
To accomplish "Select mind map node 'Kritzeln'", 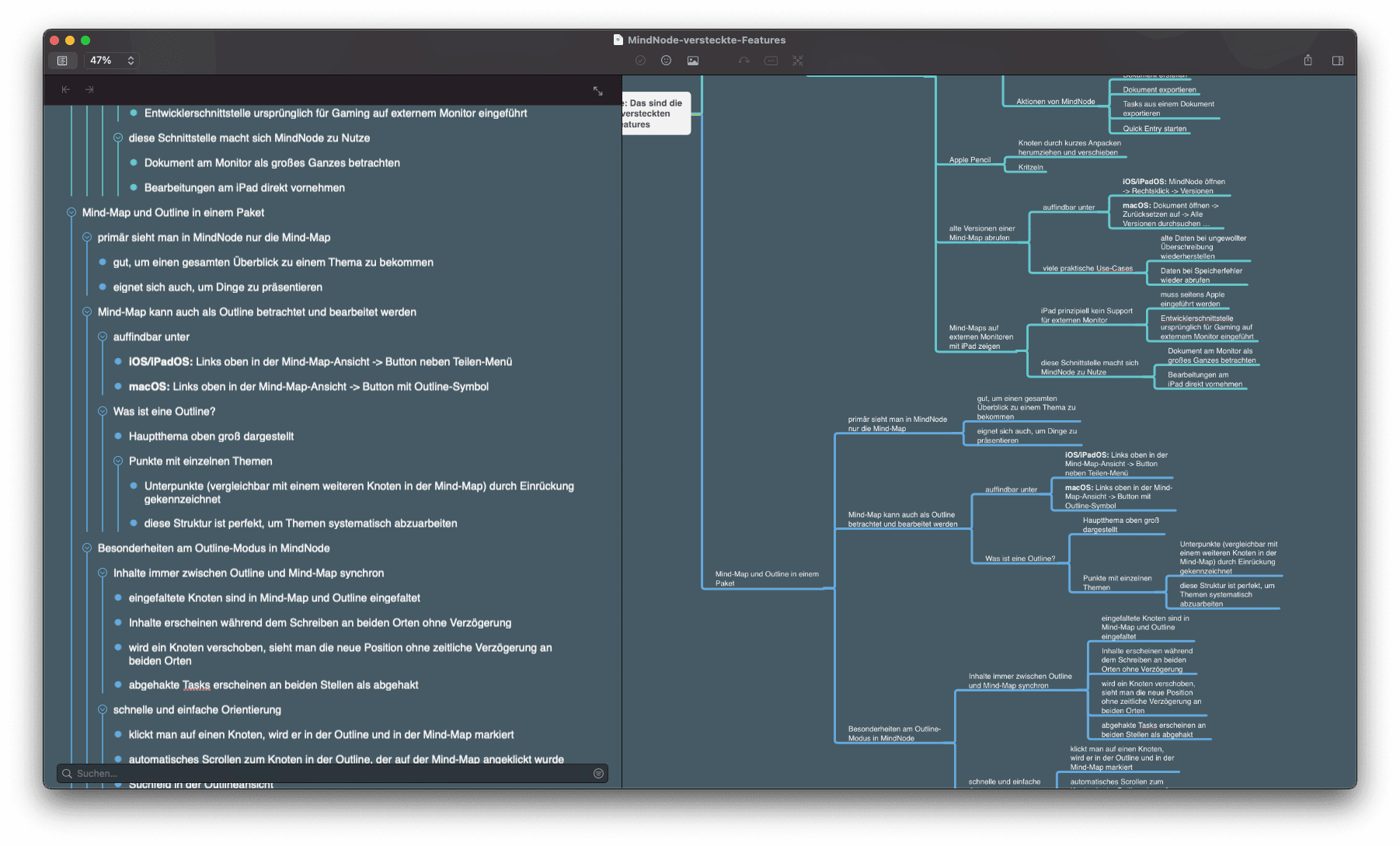I will click(1031, 167).
